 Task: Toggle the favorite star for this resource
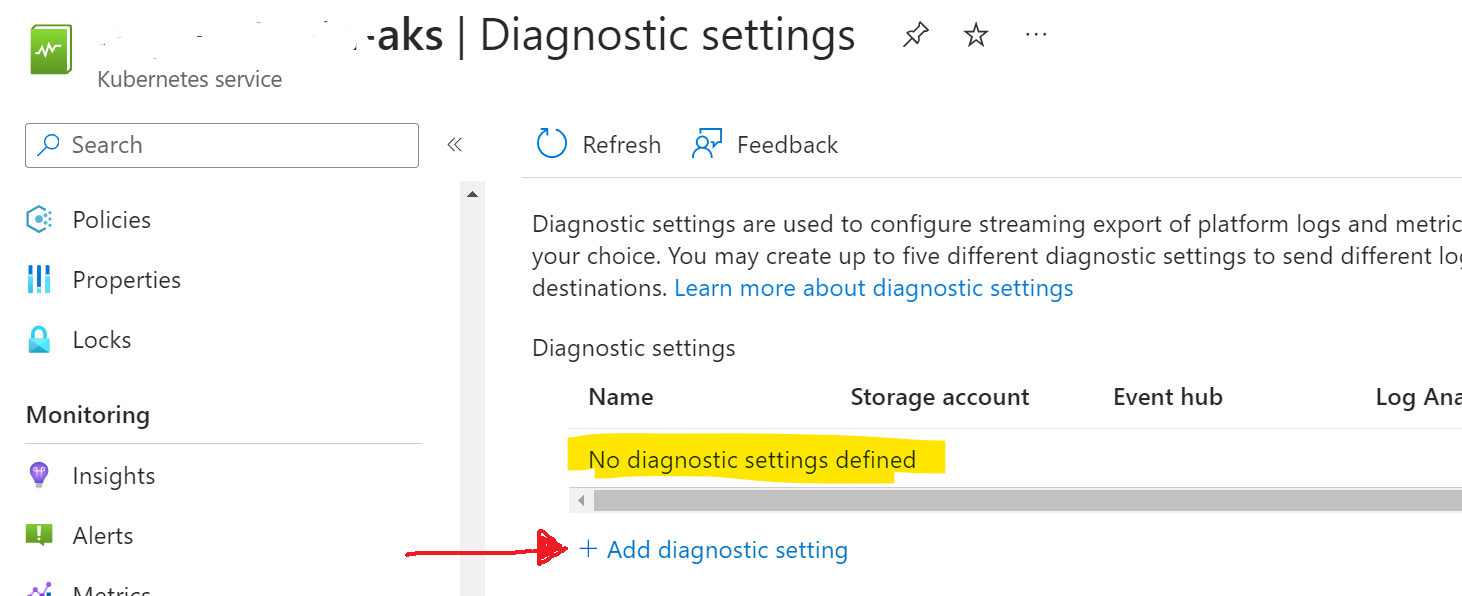pos(974,34)
